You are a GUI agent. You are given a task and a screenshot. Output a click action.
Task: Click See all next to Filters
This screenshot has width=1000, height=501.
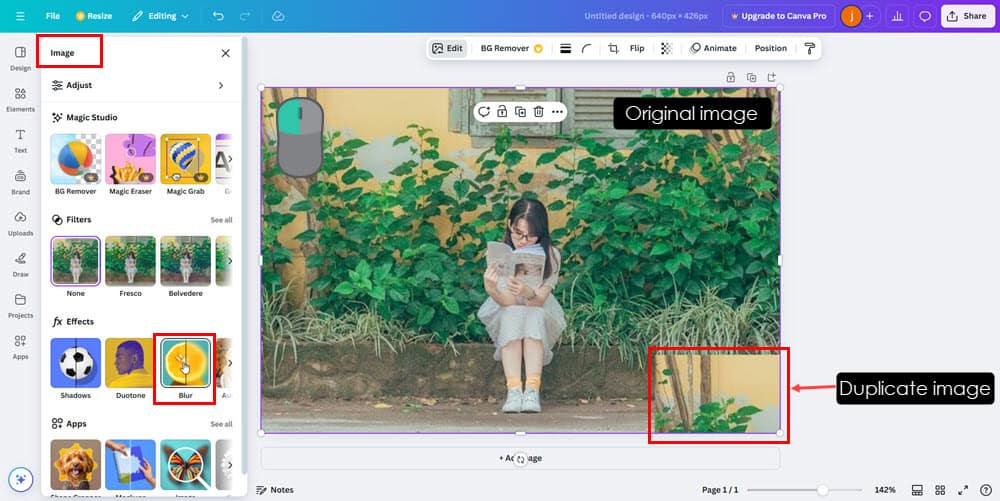[221, 220]
